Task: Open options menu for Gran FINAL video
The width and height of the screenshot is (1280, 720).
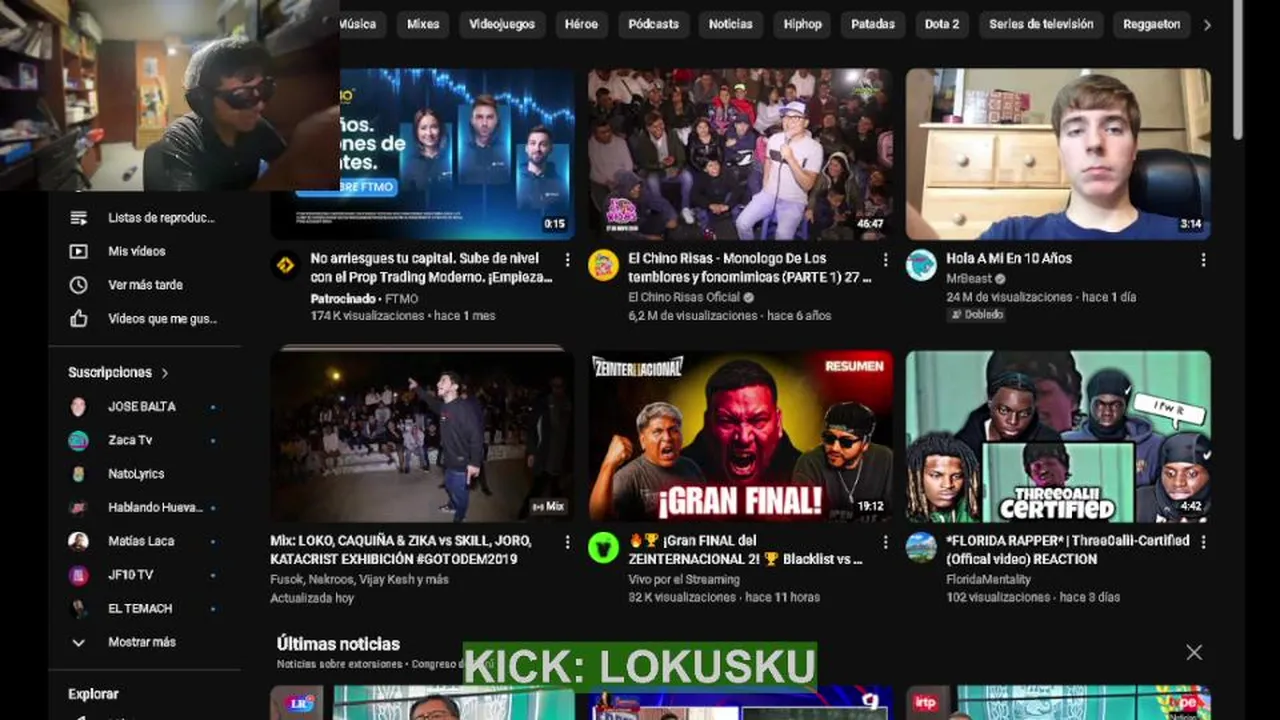Action: click(885, 542)
